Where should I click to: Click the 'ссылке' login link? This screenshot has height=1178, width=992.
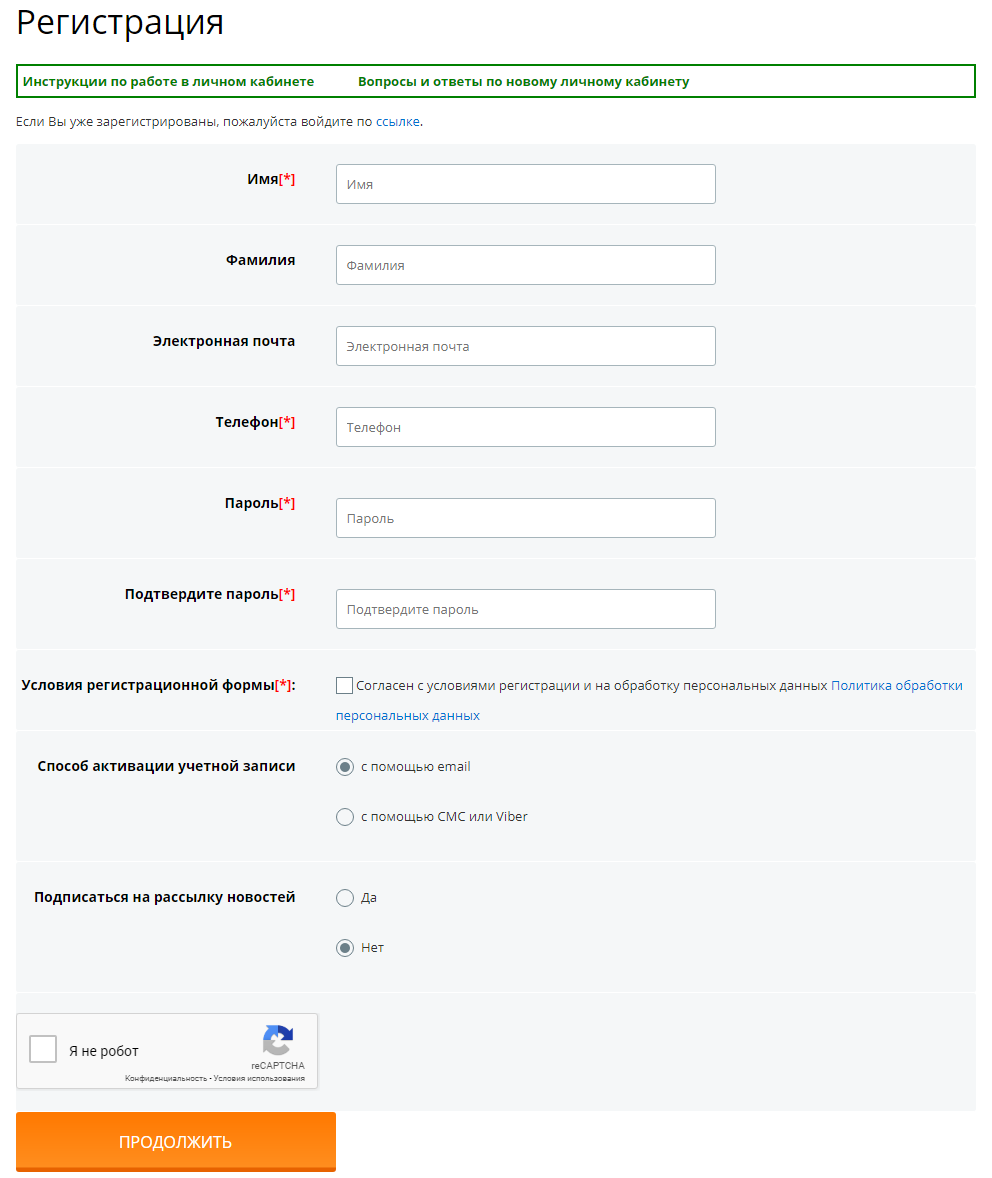pos(397,122)
